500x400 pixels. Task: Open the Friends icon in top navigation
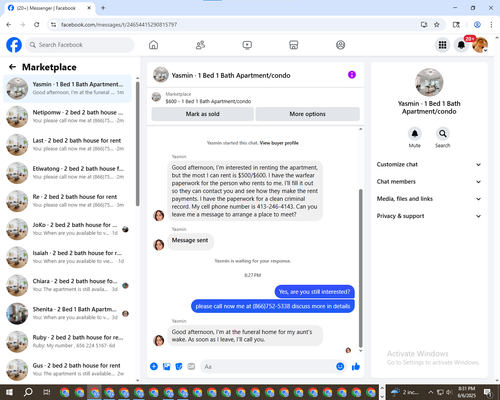pos(200,45)
